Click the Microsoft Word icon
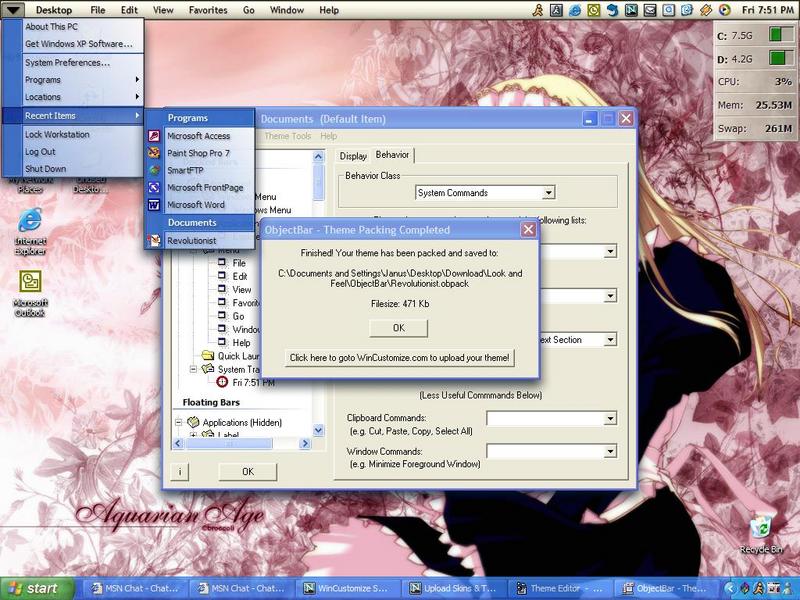This screenshot has width=800, height=600. pyautogui.click(x=154, y=205)
